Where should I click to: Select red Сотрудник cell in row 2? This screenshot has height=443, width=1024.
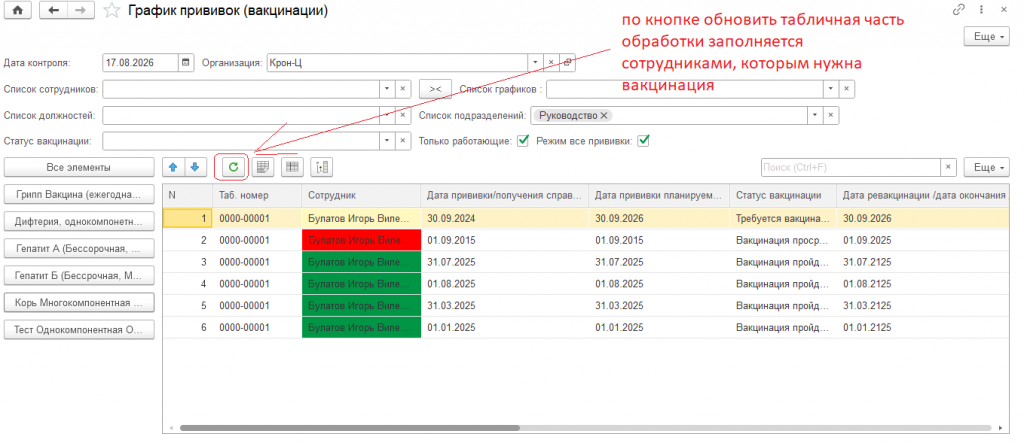(x=361, y=240)
